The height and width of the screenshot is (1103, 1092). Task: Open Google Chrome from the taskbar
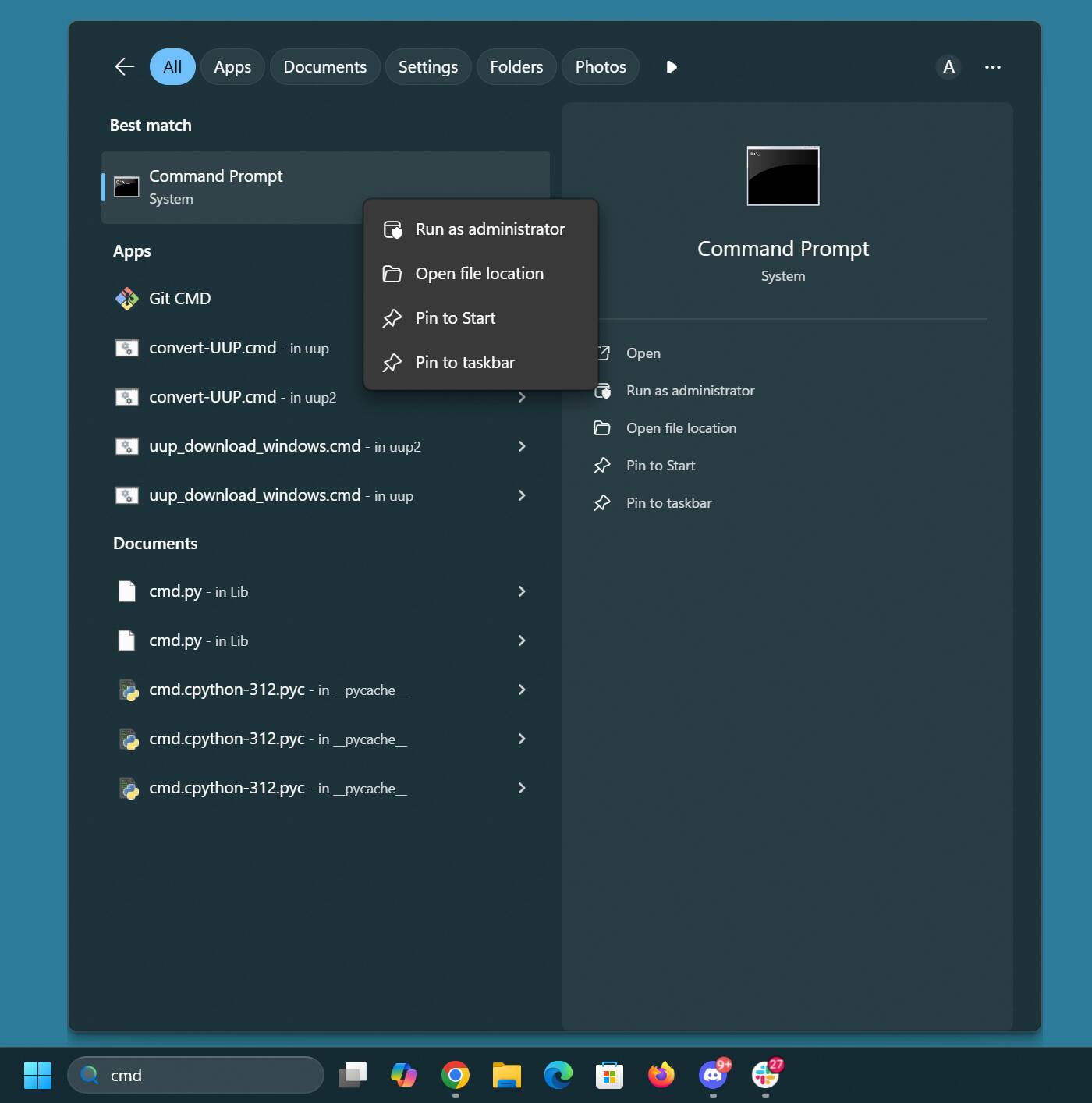coord(456,1075)
